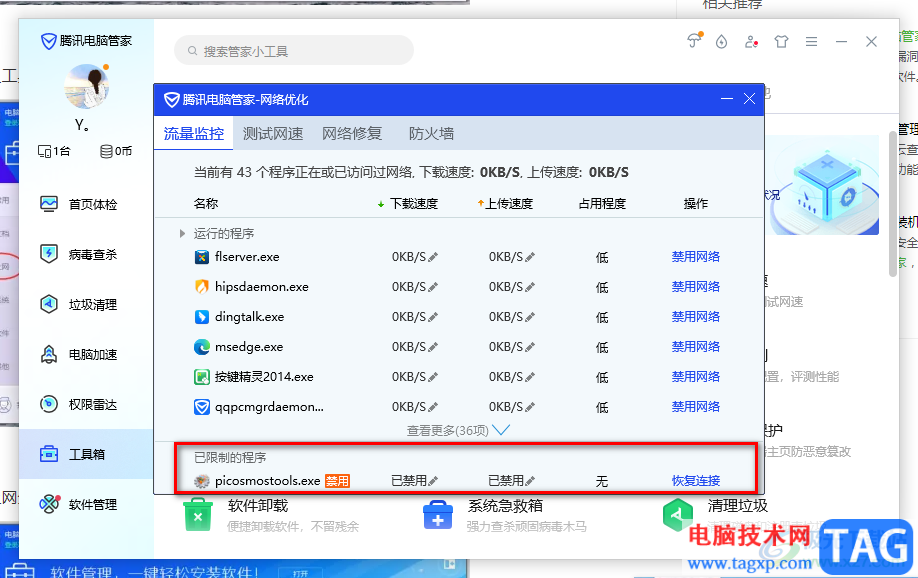Click 禁用网络 for qqpcmgrdaemon
Image resolution: width=918 pixels, height=578 pixels.
tap(696, 406)
